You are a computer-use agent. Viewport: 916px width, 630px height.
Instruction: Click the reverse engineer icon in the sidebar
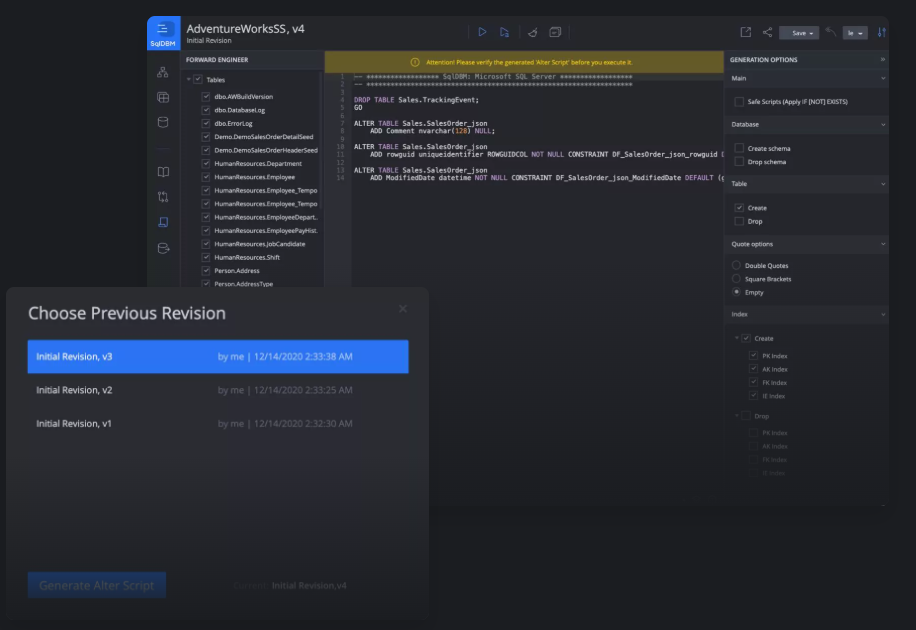pos(163,248)
